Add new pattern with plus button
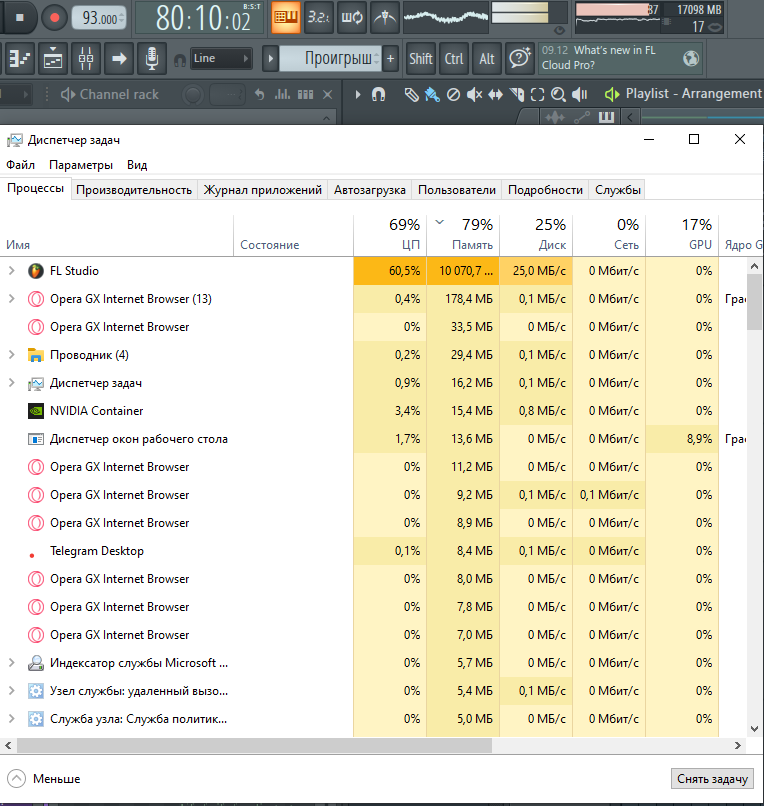This screenshot has width=764, height=806. point(390,59)
